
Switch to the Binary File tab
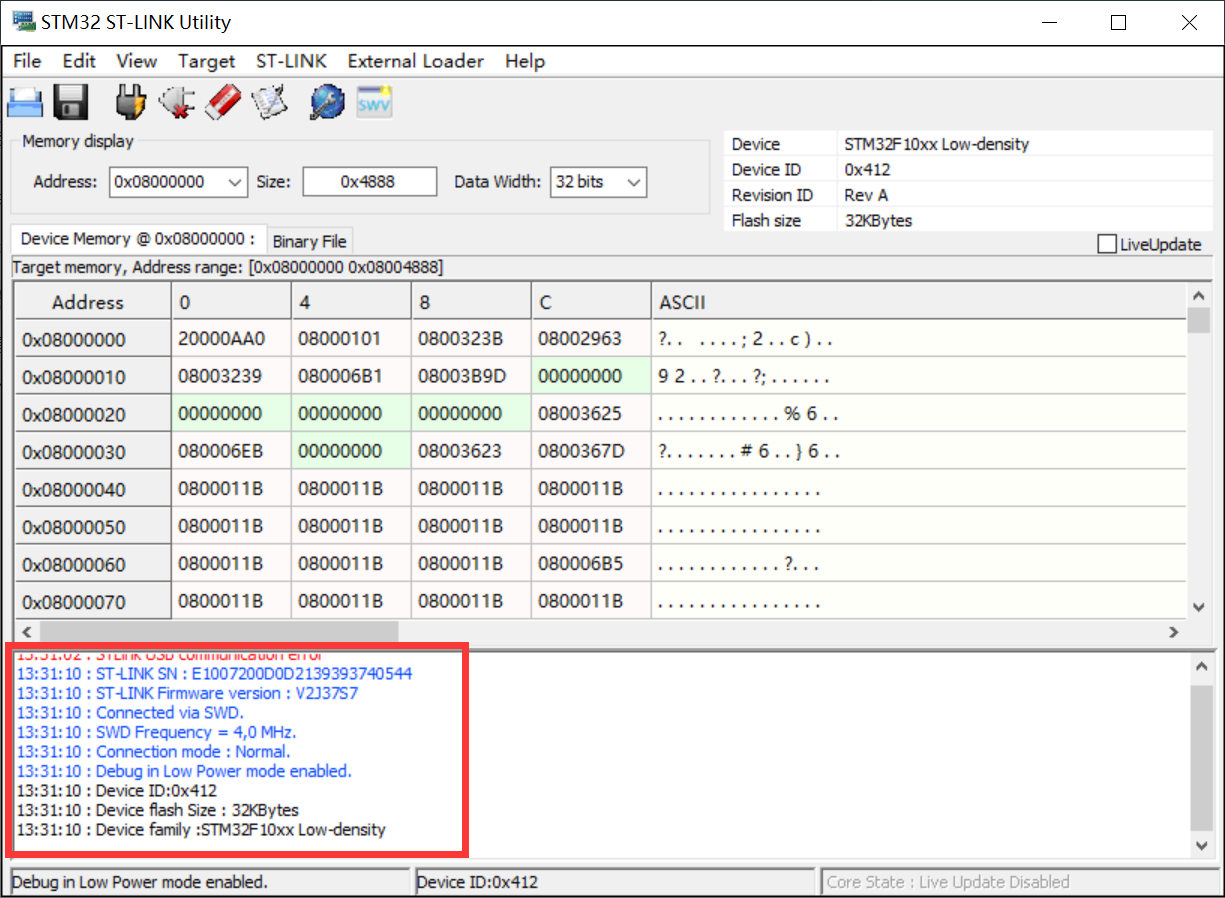pos(309,241)
